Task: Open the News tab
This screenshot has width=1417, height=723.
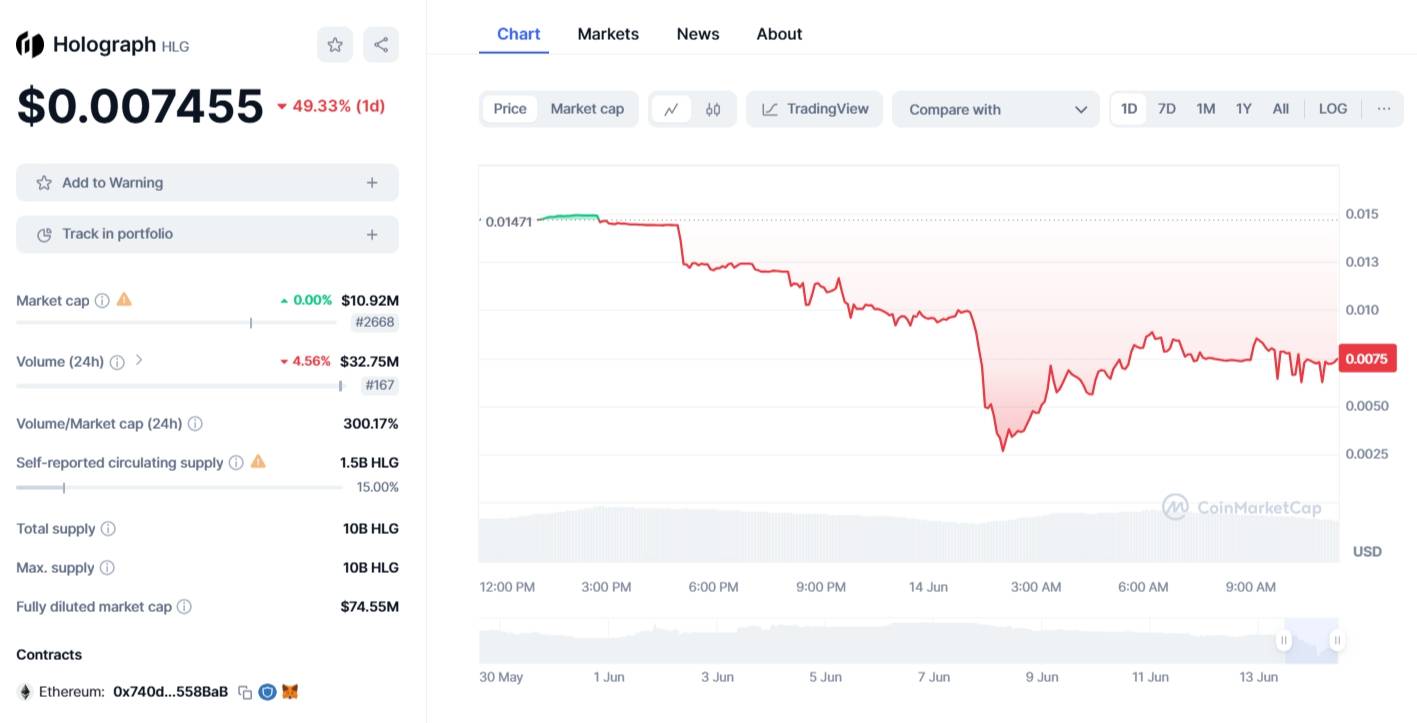Action: pyautogui.click(x=698, y=34)
